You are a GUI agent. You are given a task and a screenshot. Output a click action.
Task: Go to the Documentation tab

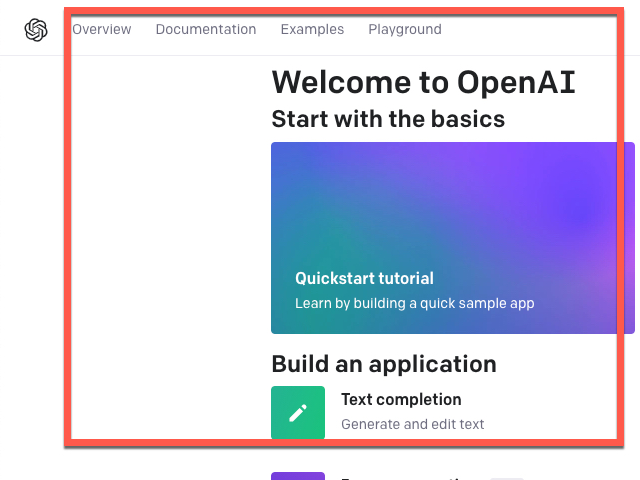pos(206,29)
